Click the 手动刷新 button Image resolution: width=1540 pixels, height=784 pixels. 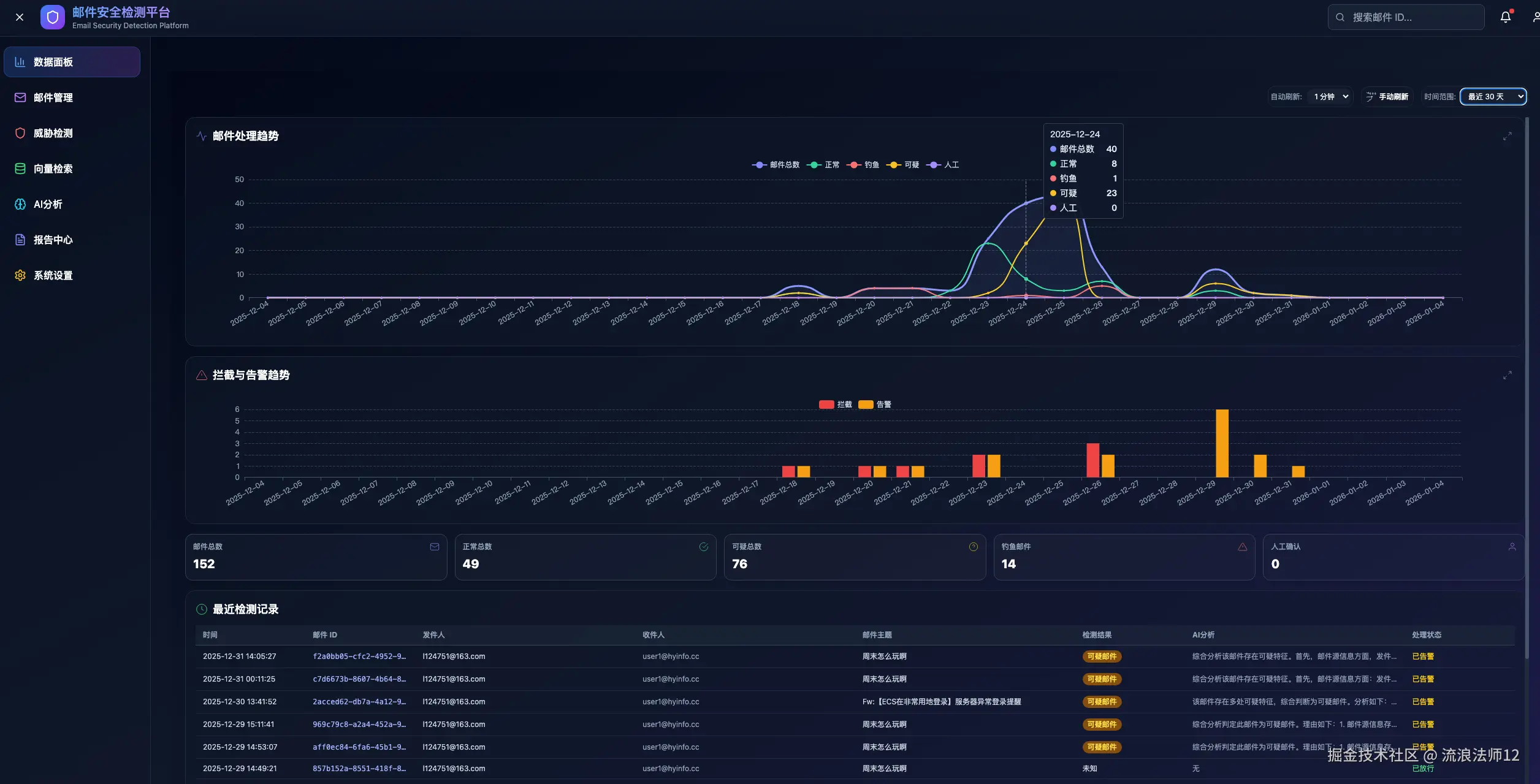(1387, 97)
